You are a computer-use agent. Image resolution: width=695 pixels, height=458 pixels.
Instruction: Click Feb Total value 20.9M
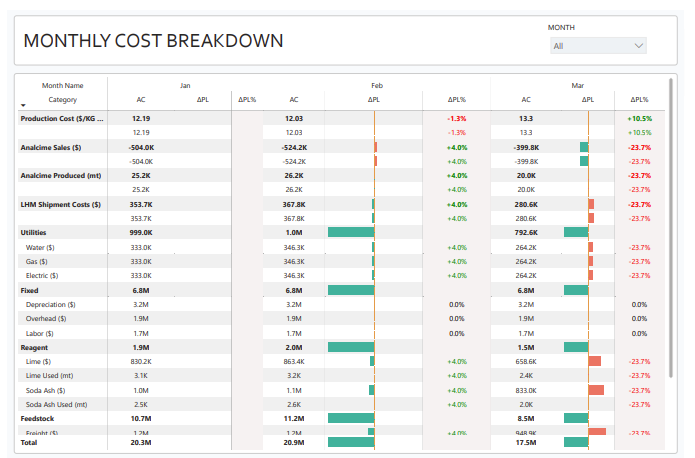click(x=294, y=442)
